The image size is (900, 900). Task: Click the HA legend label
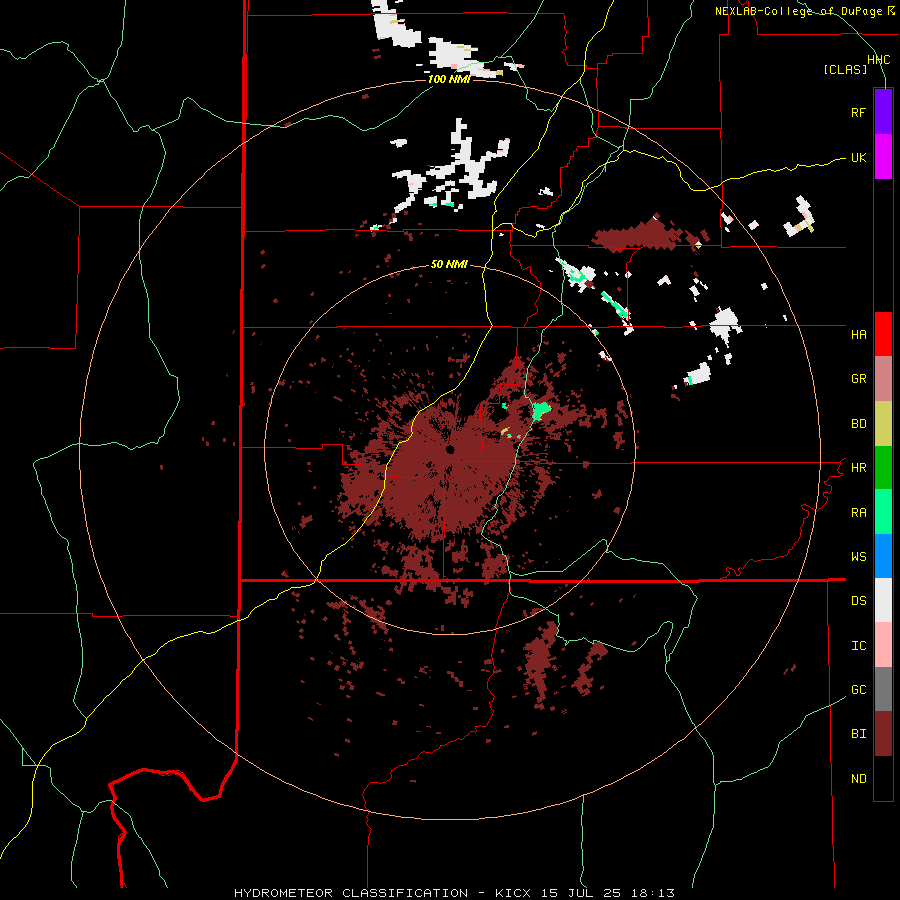[858, 335]
